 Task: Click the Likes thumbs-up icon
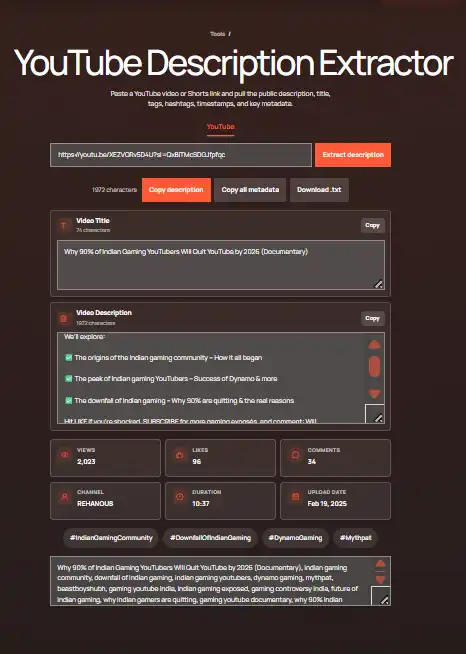point(180,455)
